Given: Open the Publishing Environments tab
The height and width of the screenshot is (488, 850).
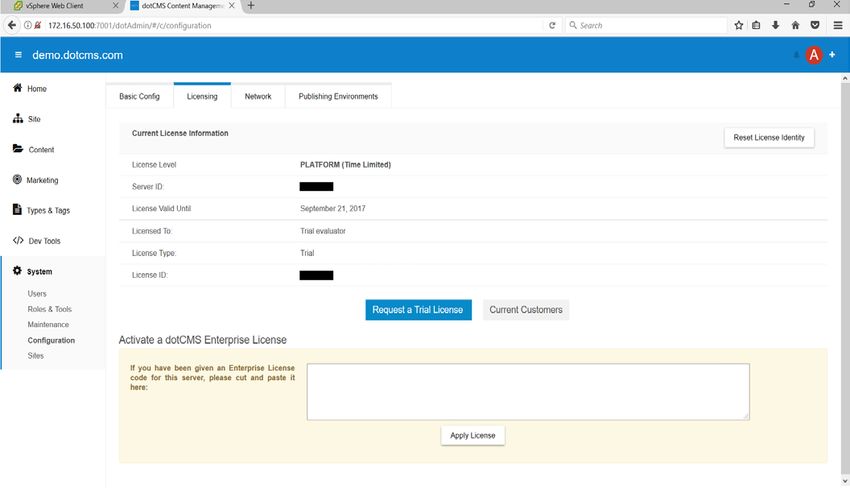Looking at the screenshot, I should (338, 96).
